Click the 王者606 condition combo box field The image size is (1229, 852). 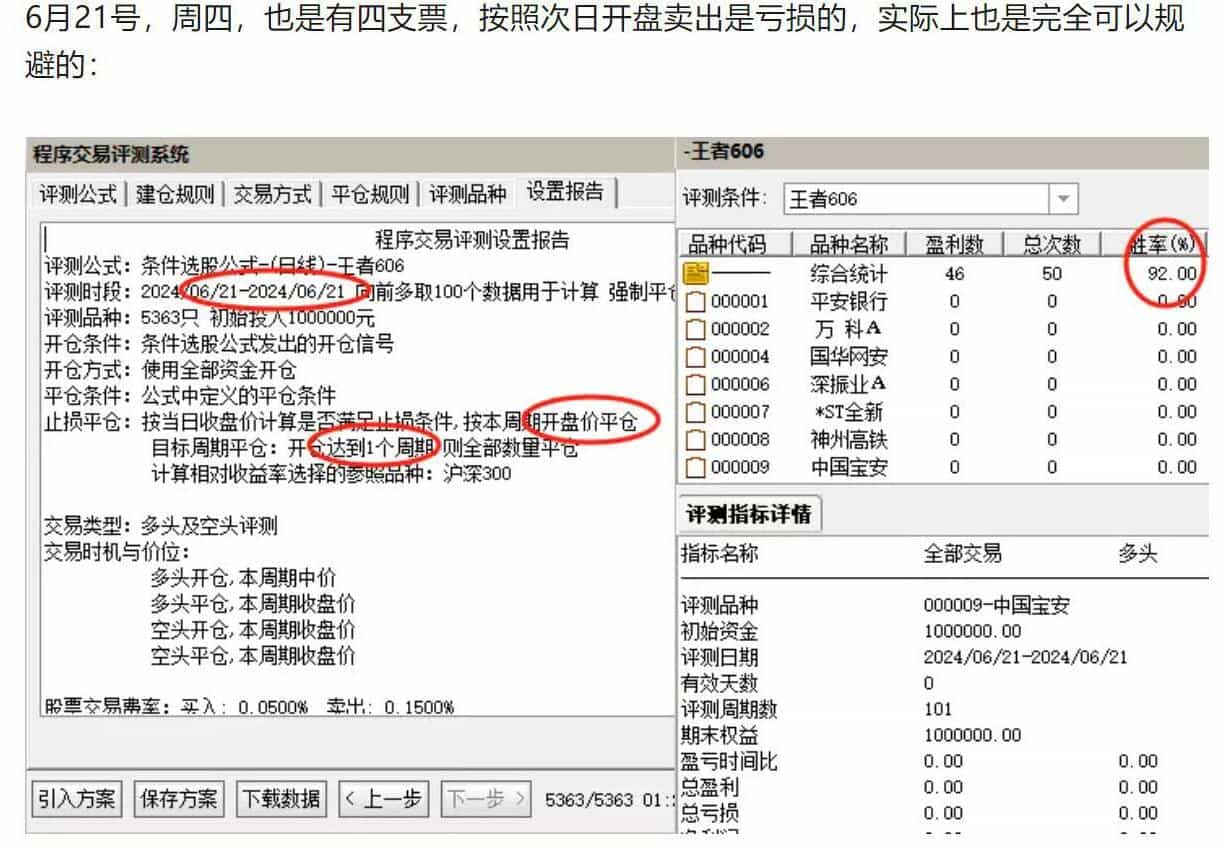tap(914, 199)
